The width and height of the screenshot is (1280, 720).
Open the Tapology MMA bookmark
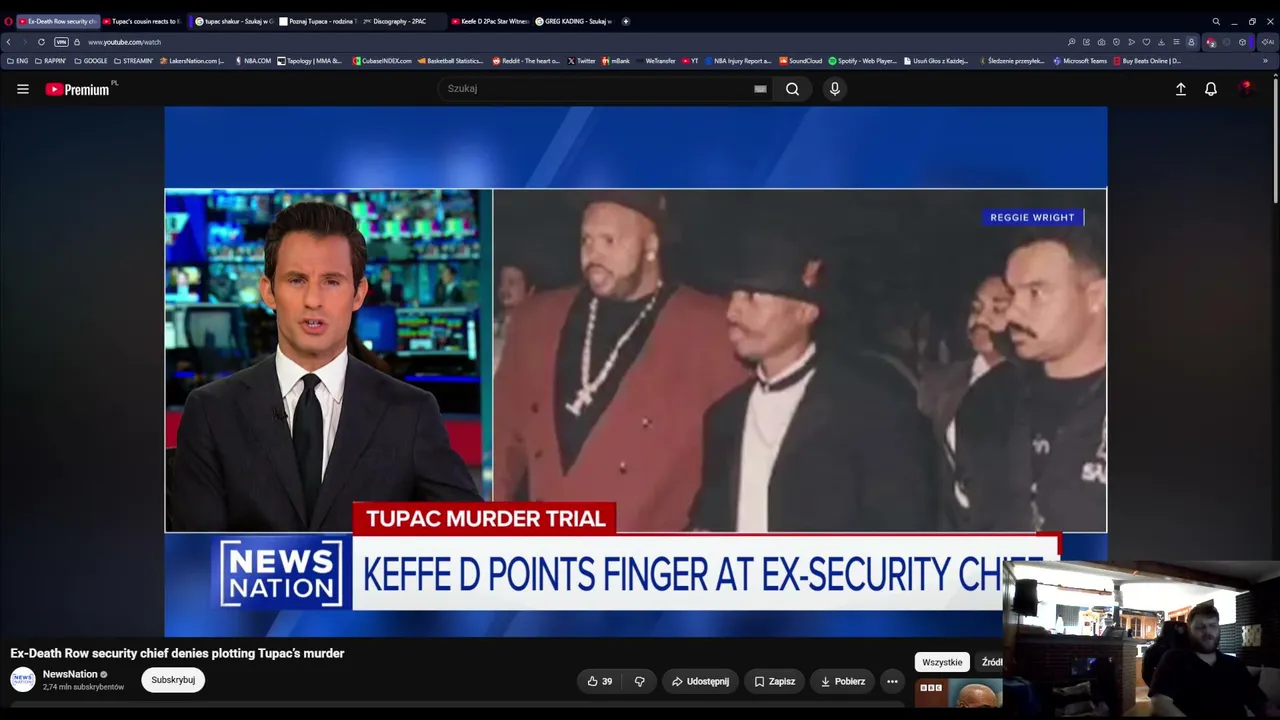coord(310,61)
